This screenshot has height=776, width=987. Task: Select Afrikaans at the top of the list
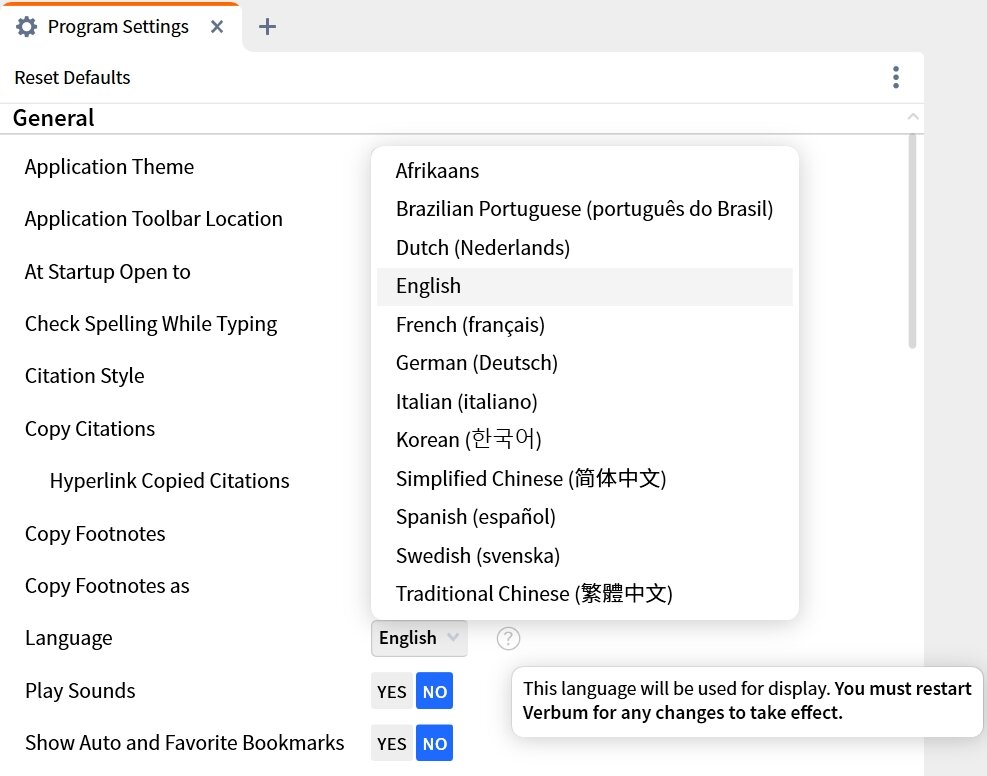pyautogui.click(x=438, y=170)
